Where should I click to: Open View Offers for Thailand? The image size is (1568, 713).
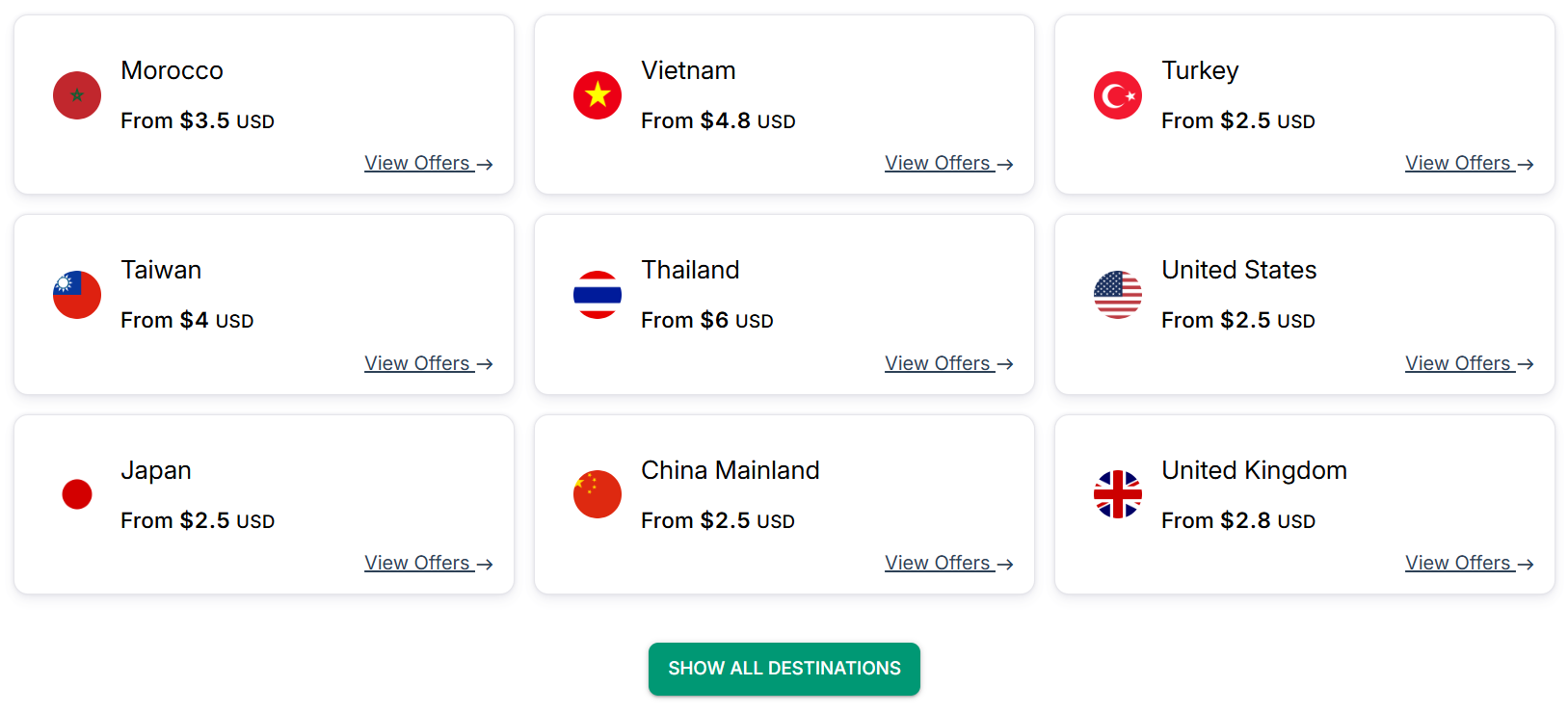(948, 364)
